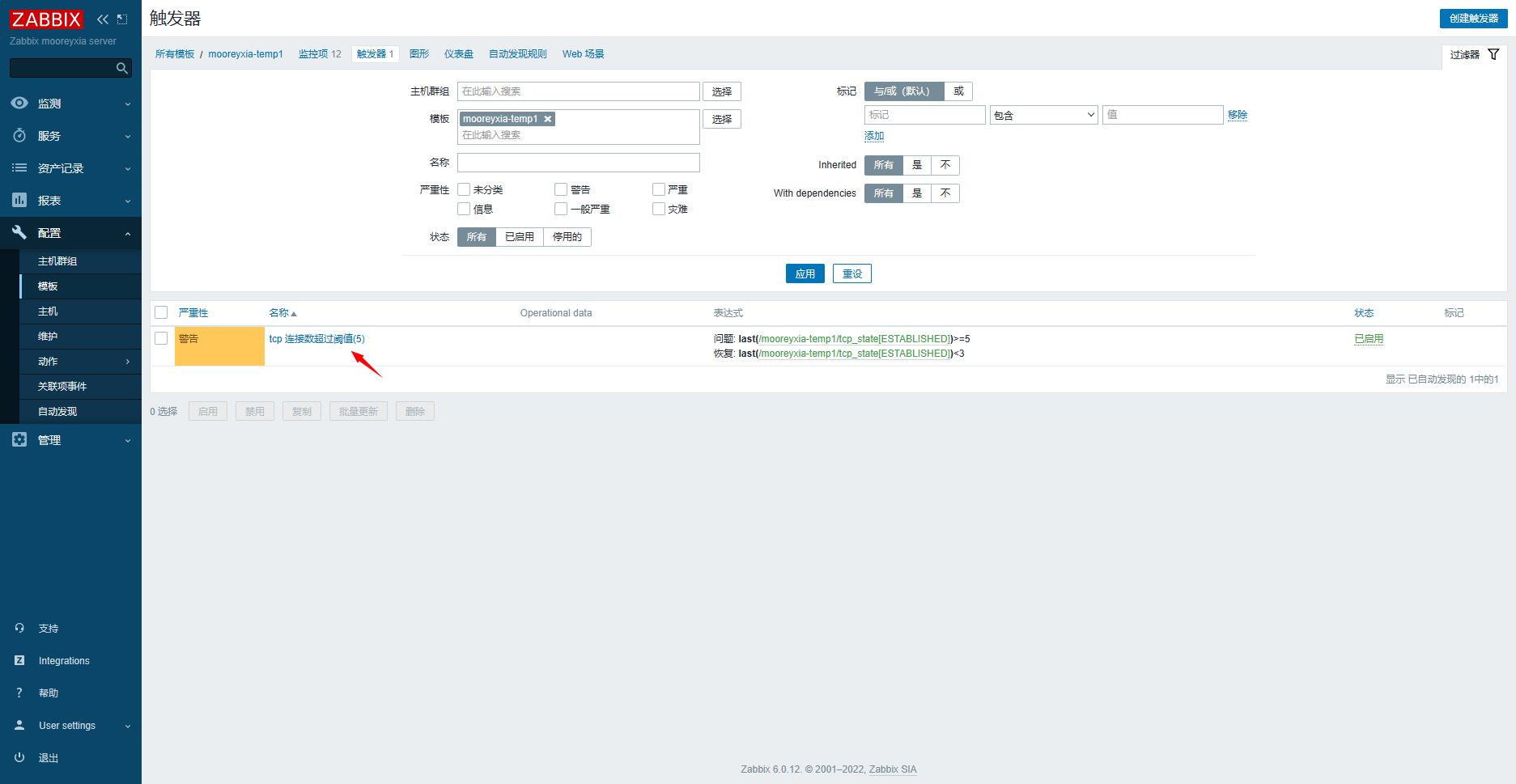Collapse sidebar with double-arrow icon
The image size is (1516, 784).
point(103,19)
